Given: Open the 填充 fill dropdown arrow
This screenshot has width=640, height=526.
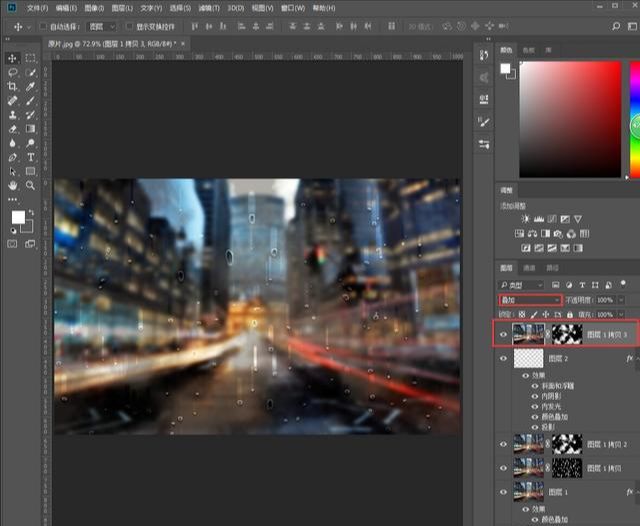Looking at the screenshot, I should tap(621, 315).
